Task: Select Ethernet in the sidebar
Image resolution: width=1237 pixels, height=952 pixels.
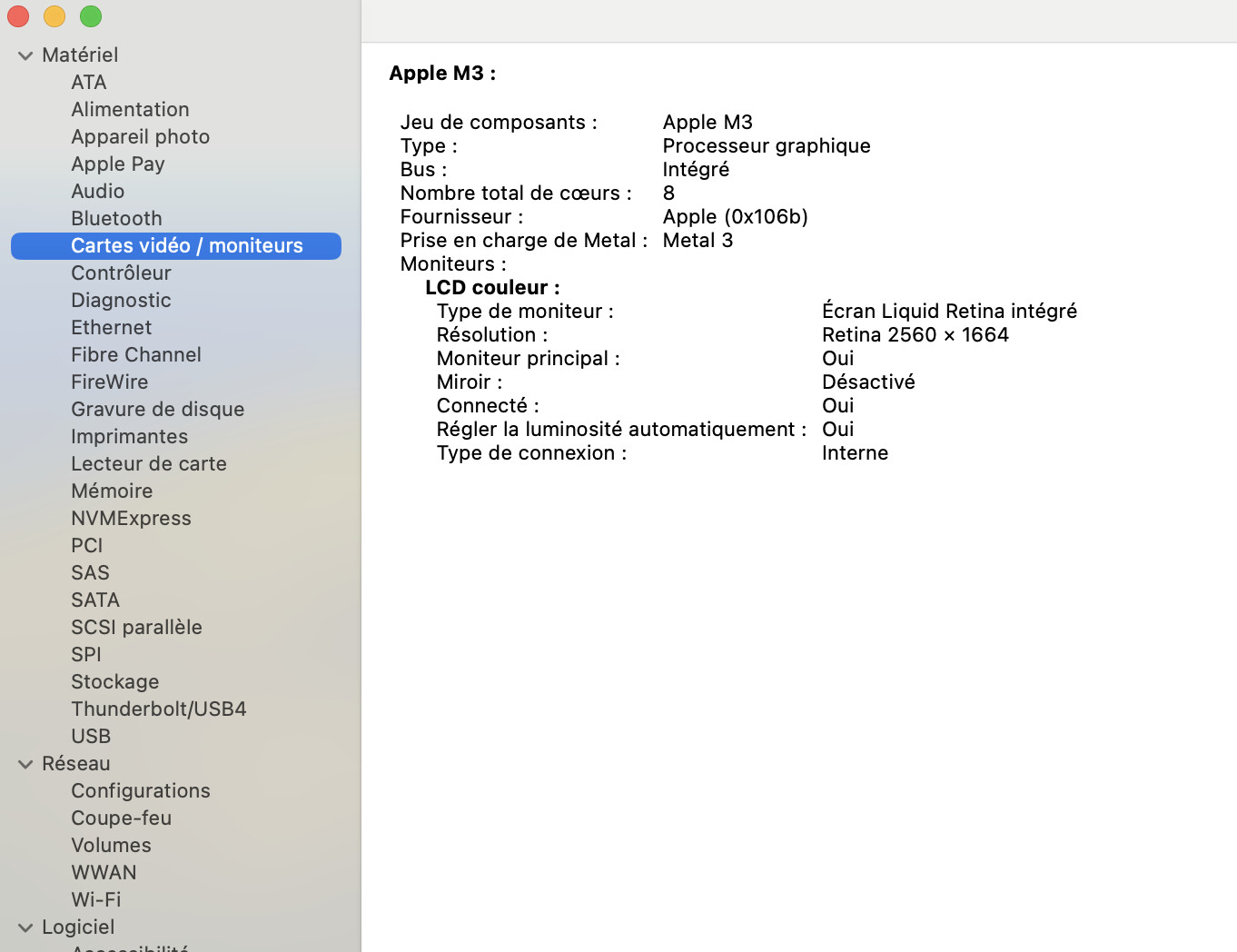Action: (x=111, y=327)
